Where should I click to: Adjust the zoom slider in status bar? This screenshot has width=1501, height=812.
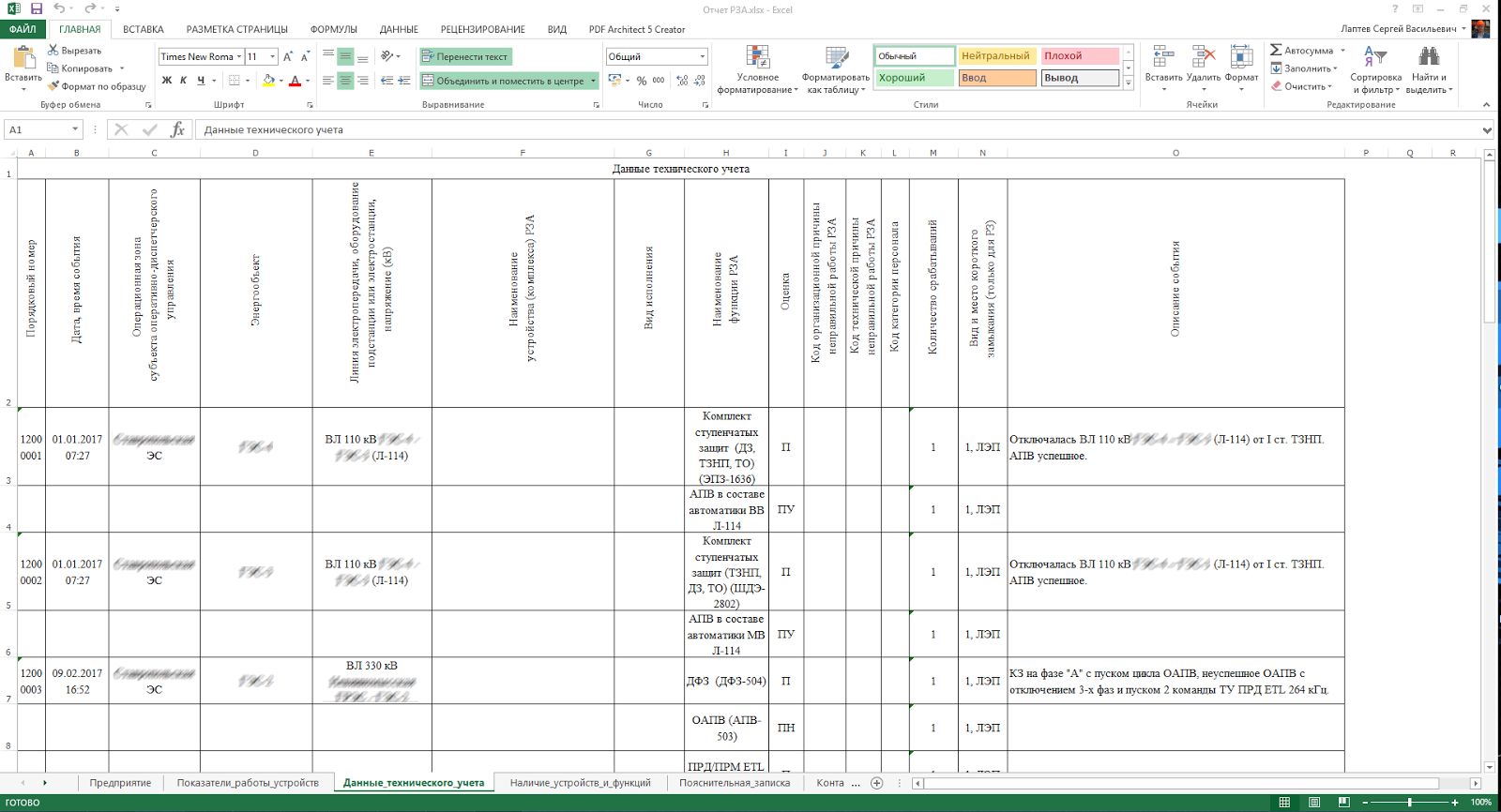click(x=1409, y=803)
